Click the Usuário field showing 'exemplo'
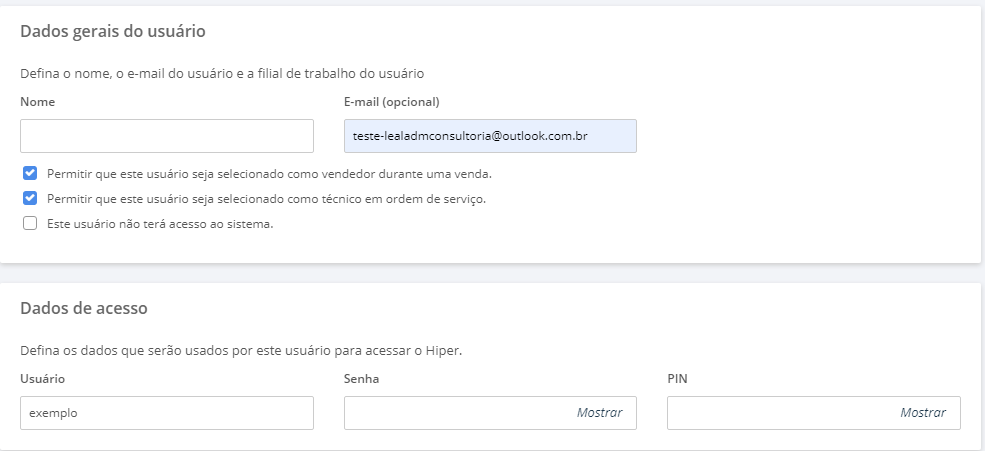985x451 pixels. pyautogui.click(x=166, y=413)
